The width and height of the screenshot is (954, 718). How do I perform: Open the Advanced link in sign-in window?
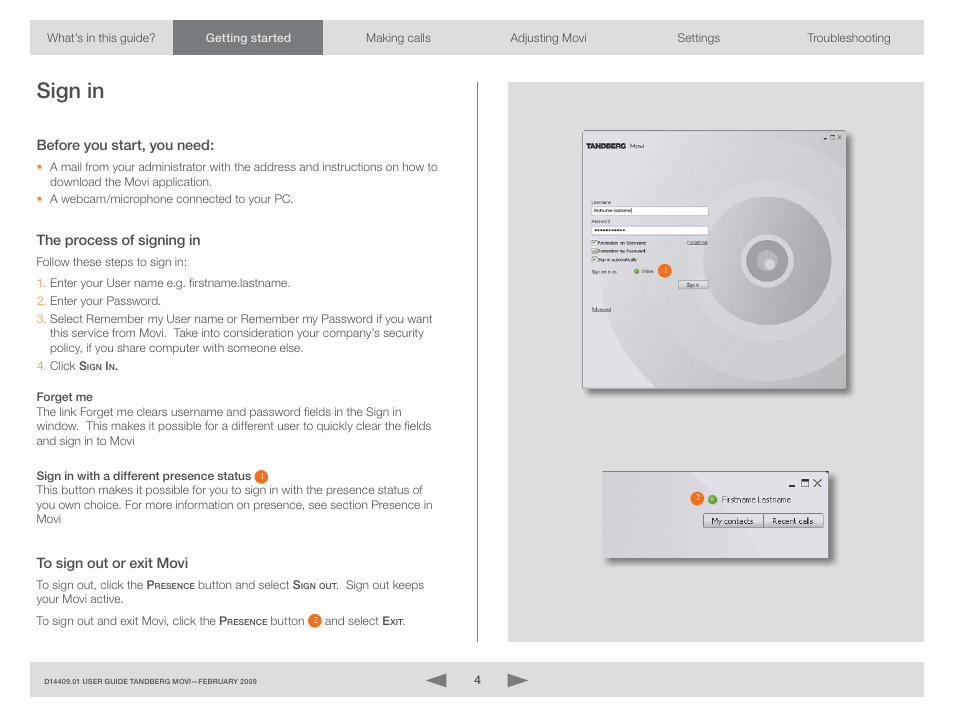point(601,309)
